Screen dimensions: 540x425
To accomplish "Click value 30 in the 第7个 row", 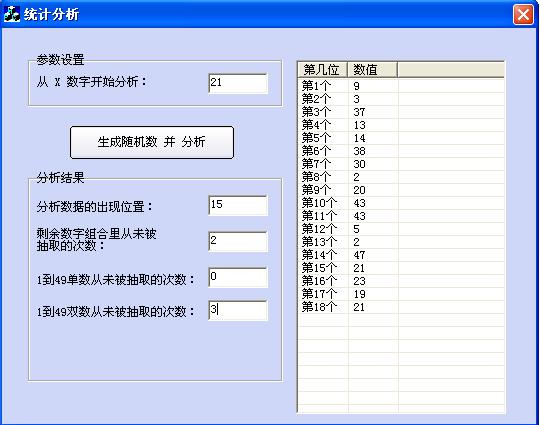I will click(x=359, y=164).
